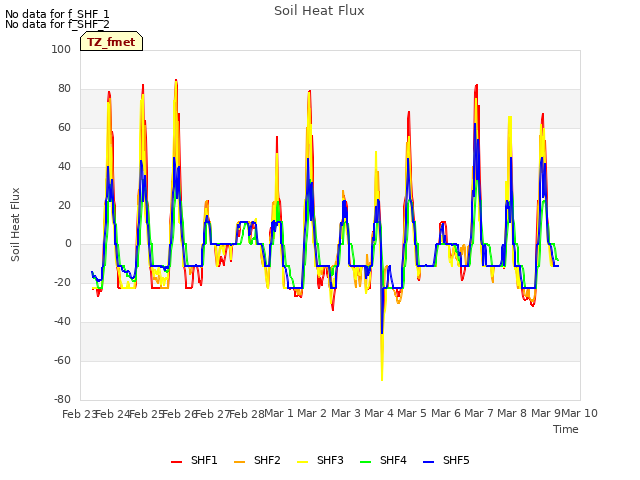Viewport: 640px width, 480px height.
Task: Click the Soil Heat Flux chart title
Action: tap(319, 11)
